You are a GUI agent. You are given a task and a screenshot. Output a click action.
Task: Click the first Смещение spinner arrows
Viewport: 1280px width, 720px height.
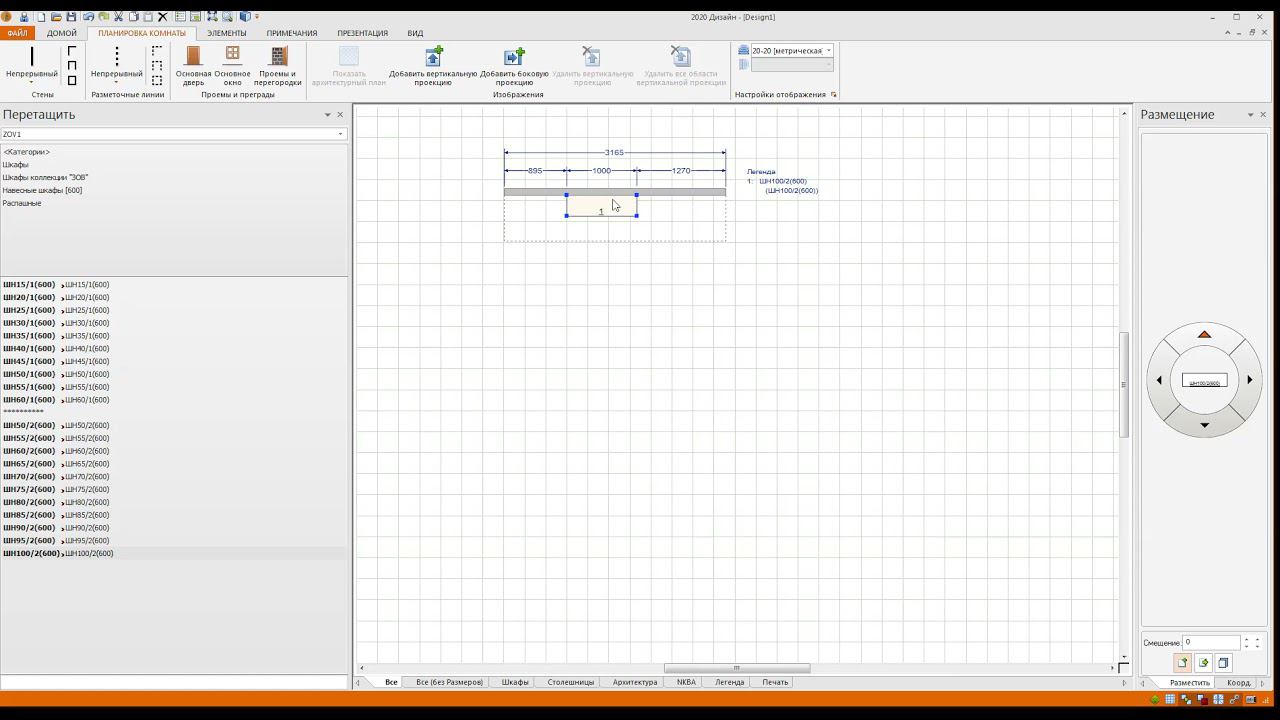[1247, 642]
